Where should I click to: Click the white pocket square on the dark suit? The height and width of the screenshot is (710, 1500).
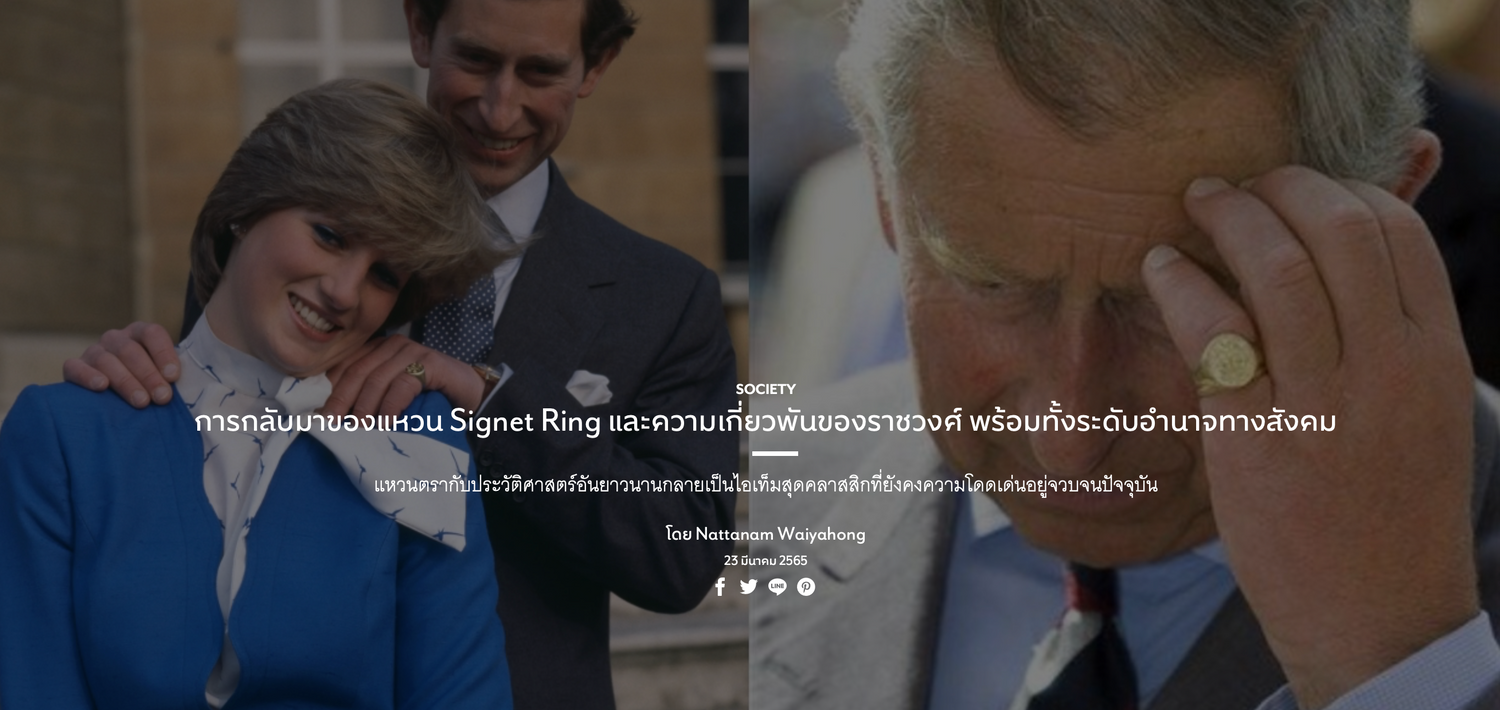[589, 388]
